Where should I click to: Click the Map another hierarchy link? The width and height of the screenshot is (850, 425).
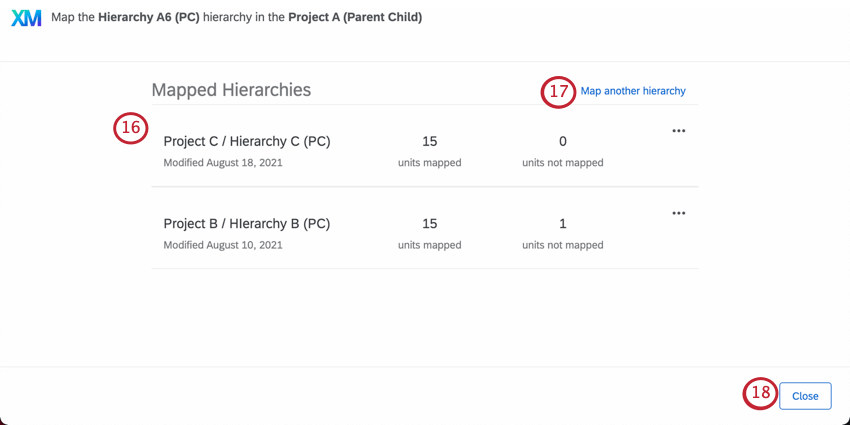pos(633,91)
